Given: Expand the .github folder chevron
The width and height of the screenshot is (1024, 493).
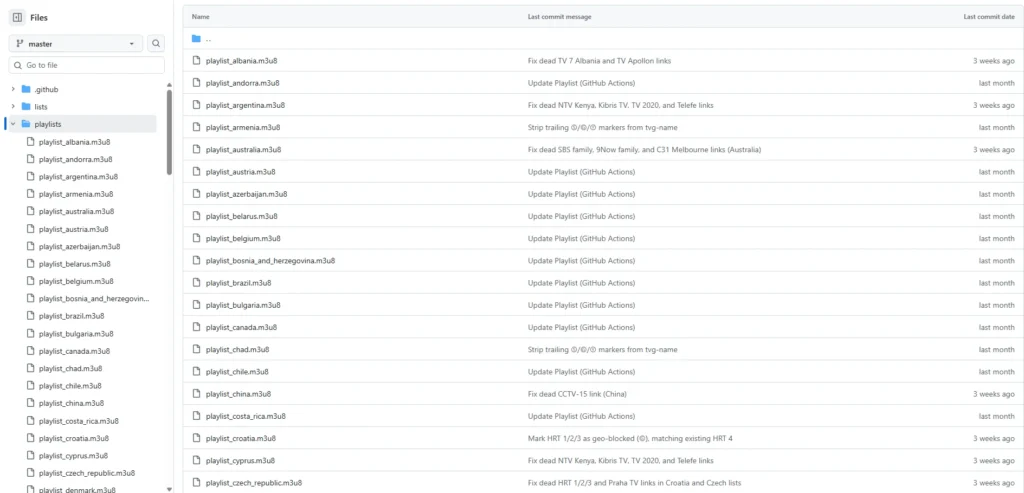Looking at the screenshot, I should (13, 89).
